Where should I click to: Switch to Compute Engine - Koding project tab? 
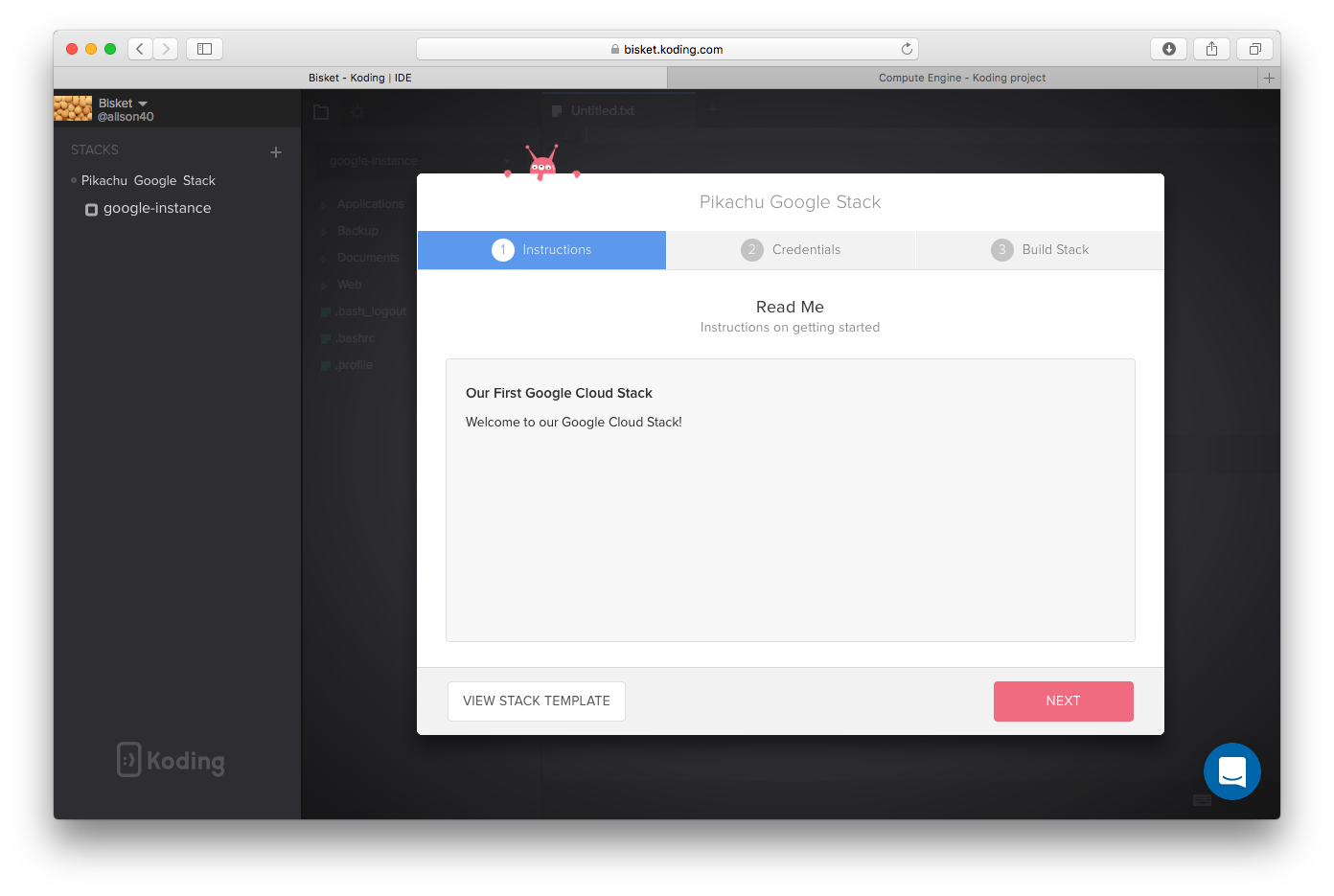[962, 78]
